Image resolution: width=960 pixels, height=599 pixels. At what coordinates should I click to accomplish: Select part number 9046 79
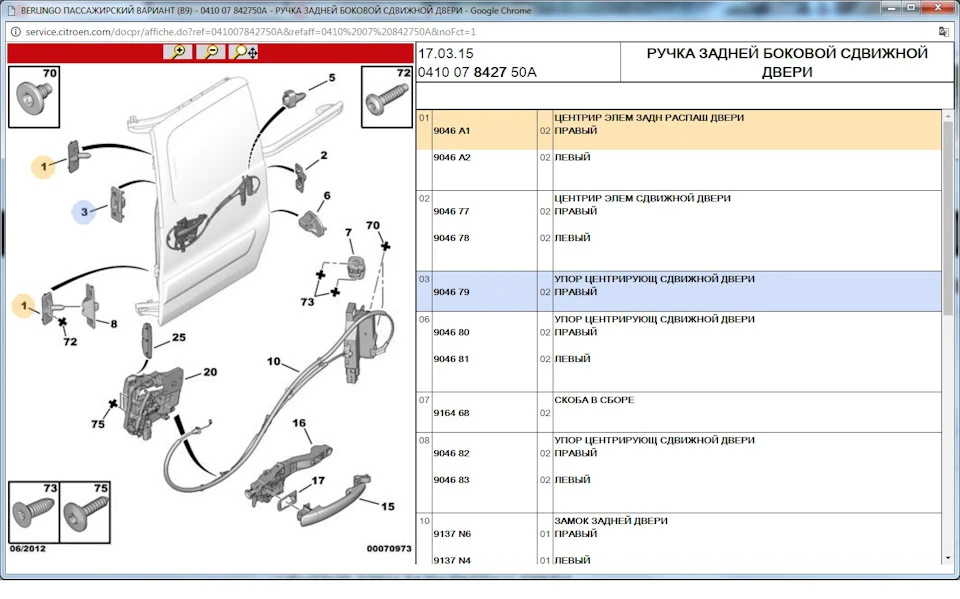pos(451,292)
